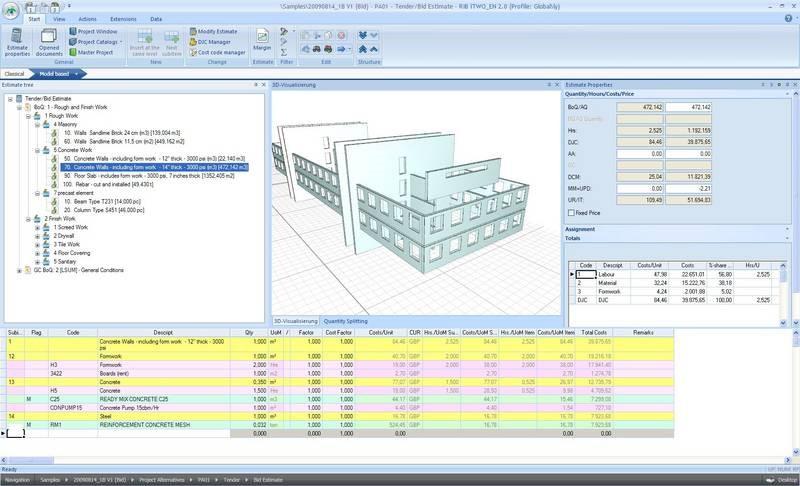Open the Estimate properties ribbon button

tap(17, 42)
